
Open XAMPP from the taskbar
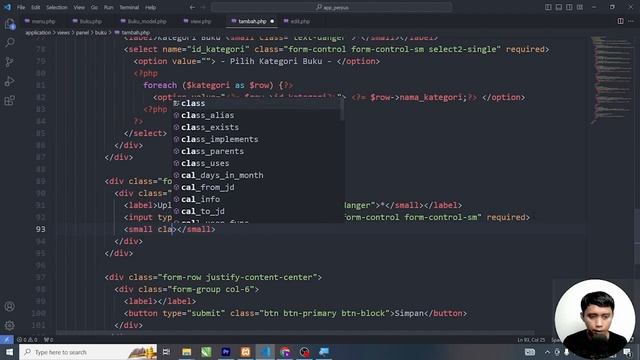click(x=245, y=352)
